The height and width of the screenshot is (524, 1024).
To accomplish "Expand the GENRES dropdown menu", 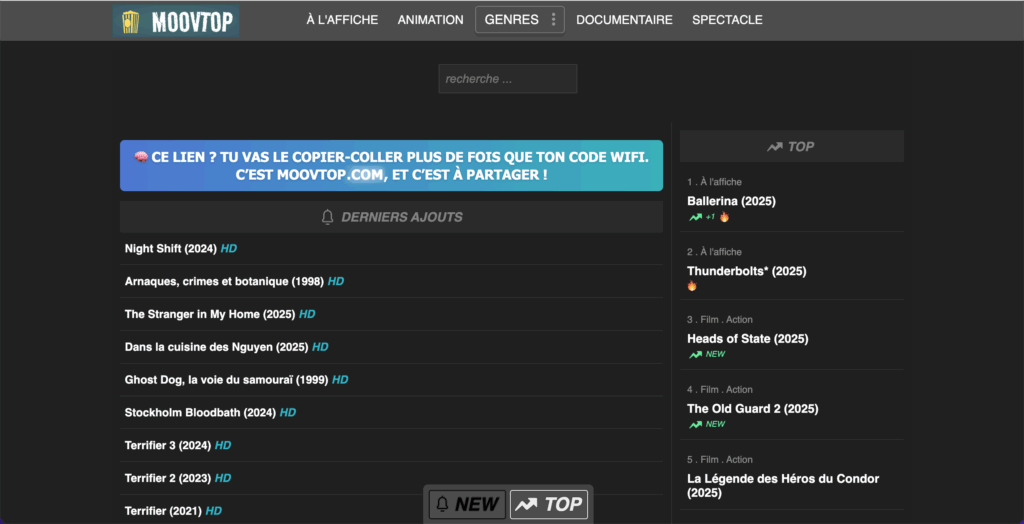I will point(511,20).
